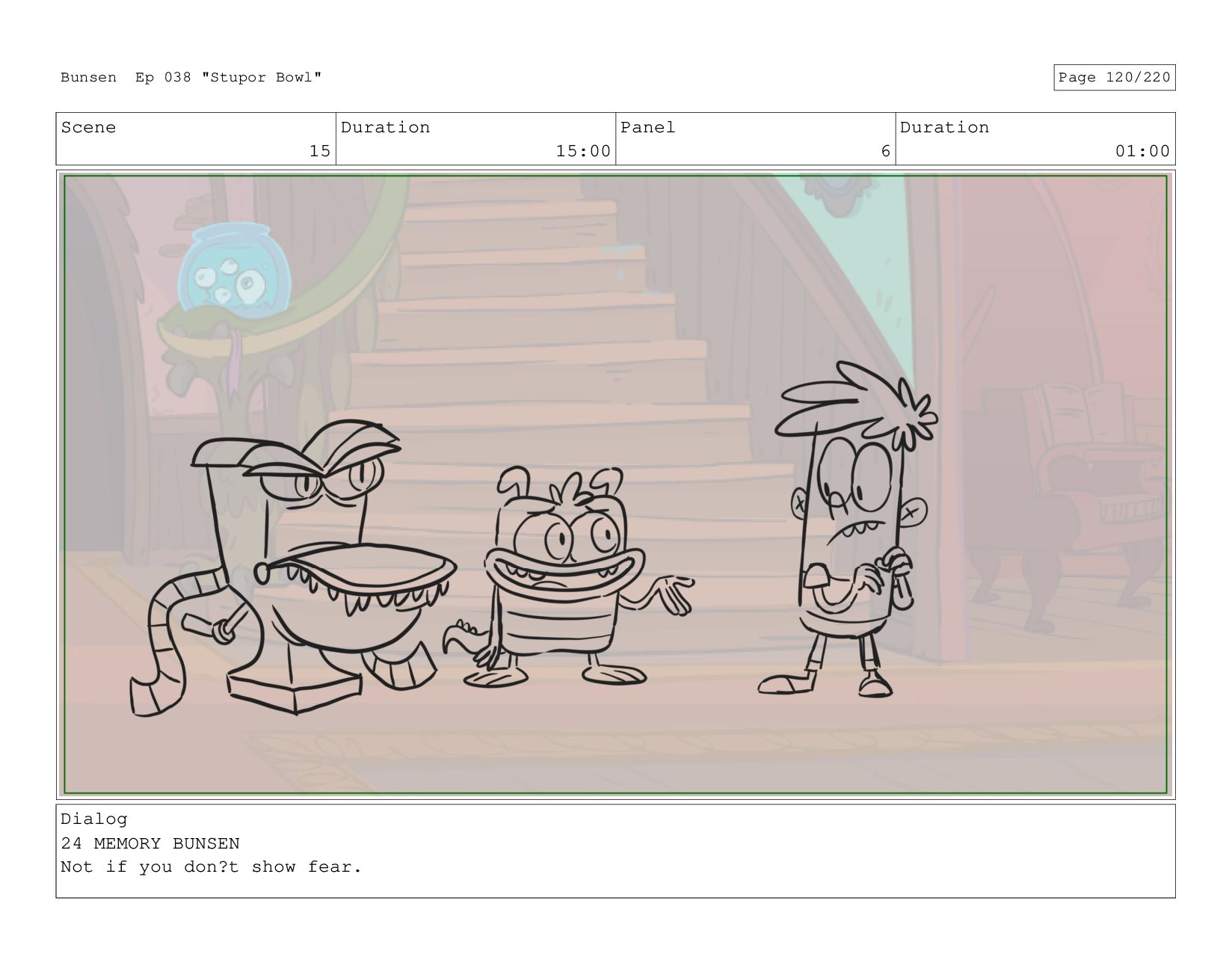Viewport: 1232px width, 954px height.
Task: Click the angry toilet monster character
Action: 293,568
